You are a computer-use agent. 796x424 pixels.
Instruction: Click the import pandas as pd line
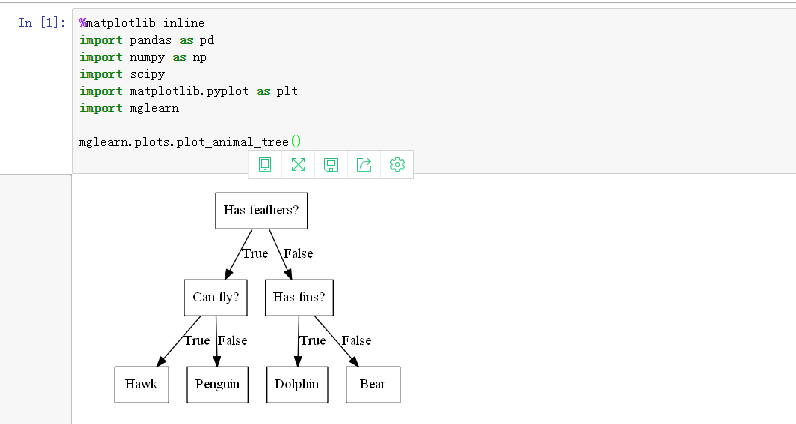147,40
